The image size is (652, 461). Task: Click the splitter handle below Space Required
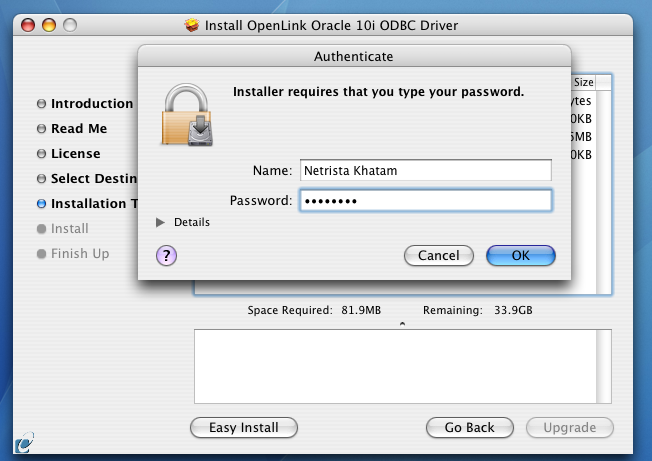tap(402, 323)
